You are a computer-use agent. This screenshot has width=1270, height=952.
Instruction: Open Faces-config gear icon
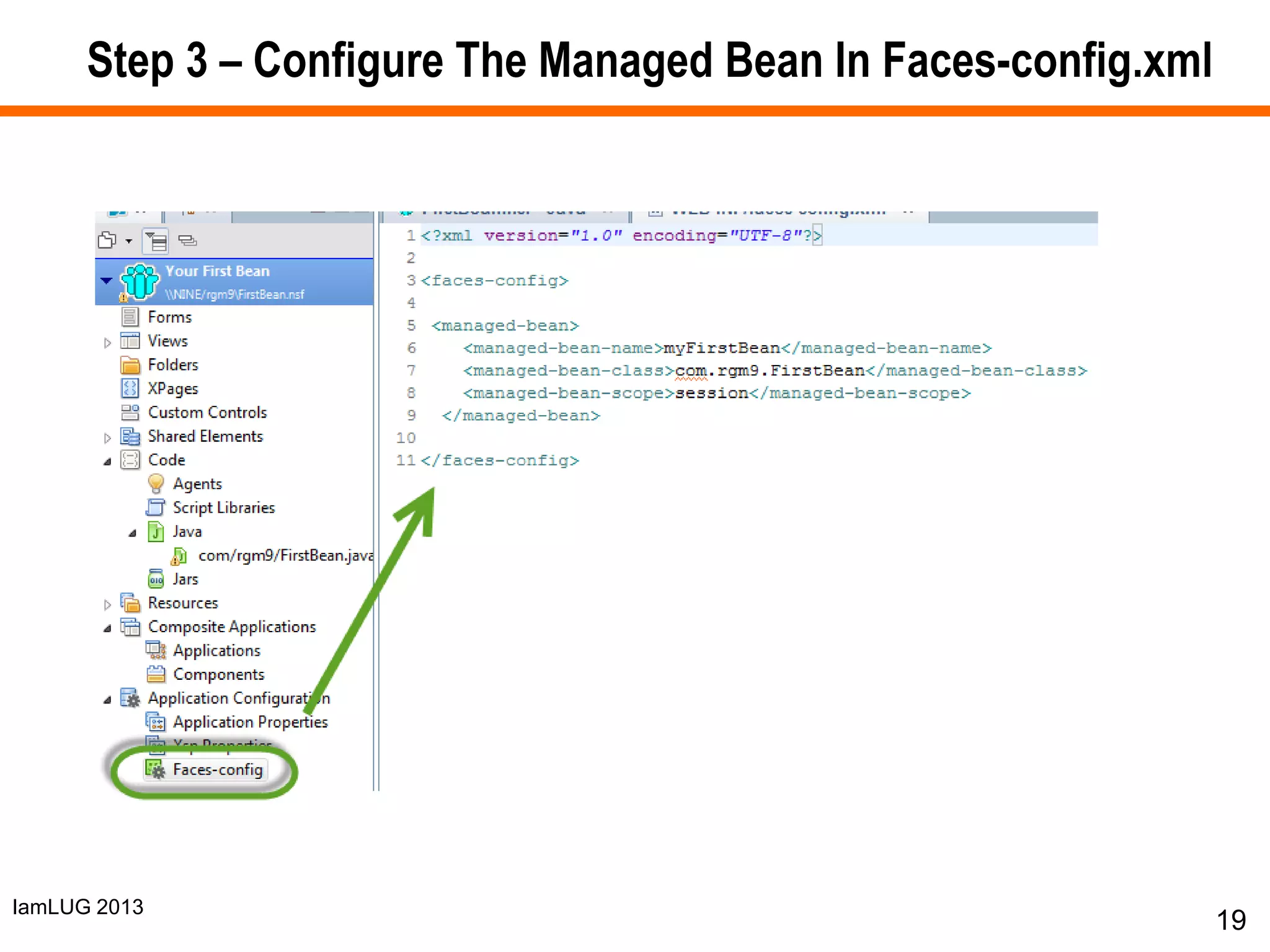154,770
